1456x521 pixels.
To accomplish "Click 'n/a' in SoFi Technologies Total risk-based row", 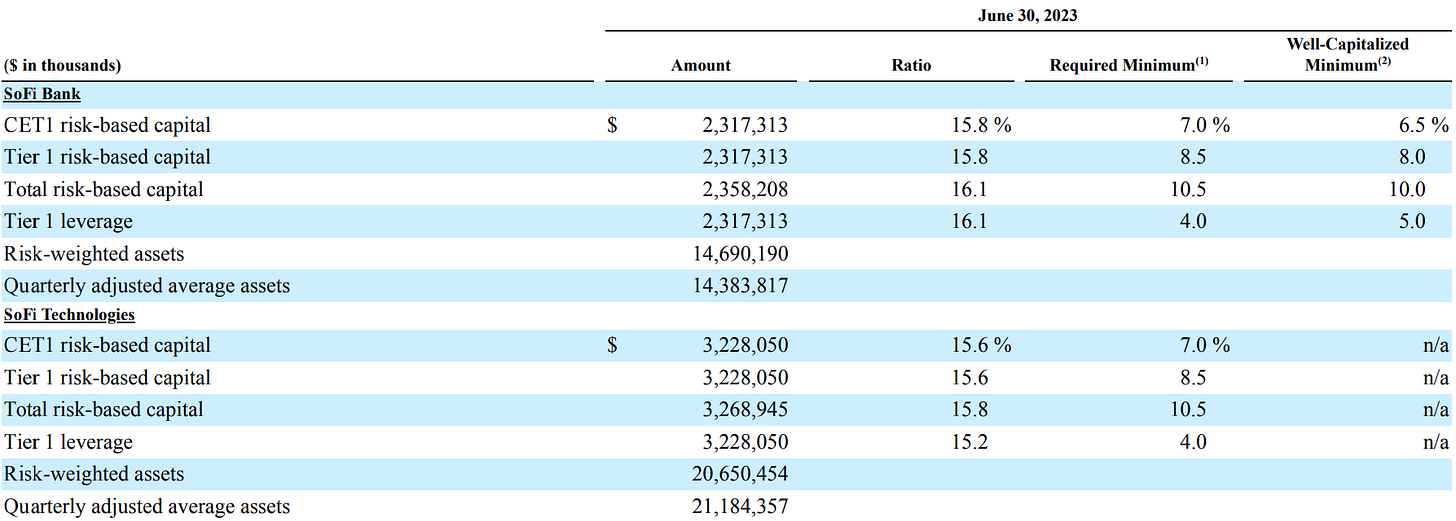I will pos(1437,409).
